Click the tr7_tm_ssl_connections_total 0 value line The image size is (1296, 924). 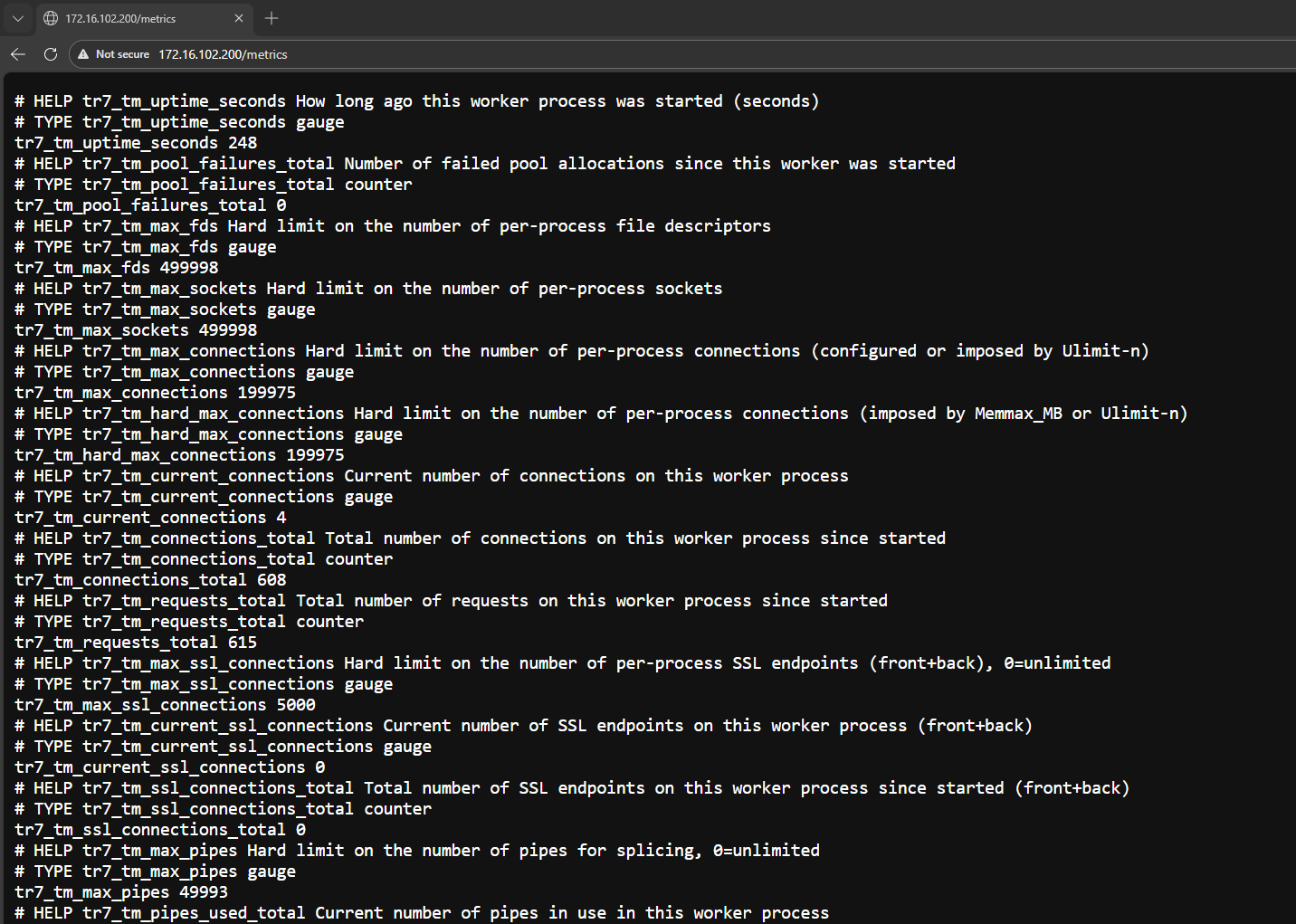click(x=160, y=830)
